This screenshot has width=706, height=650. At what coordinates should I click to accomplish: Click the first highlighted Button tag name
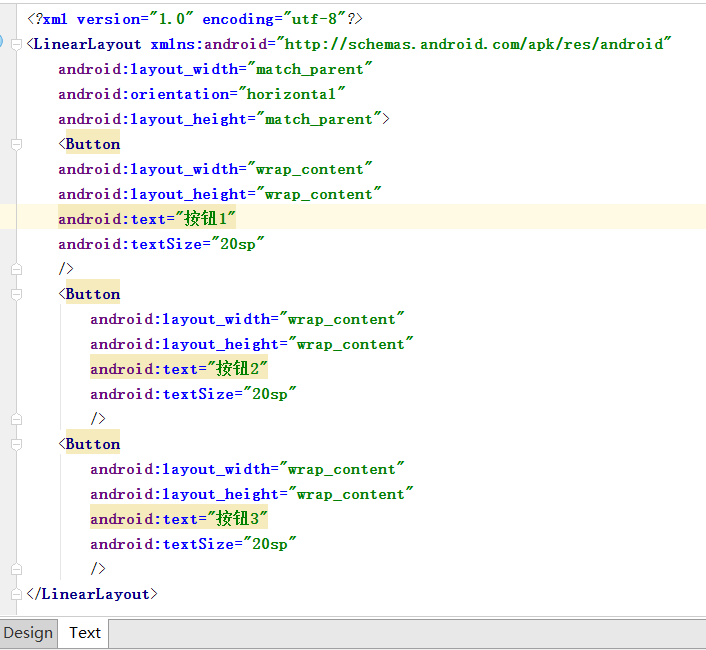coord(93,144)
